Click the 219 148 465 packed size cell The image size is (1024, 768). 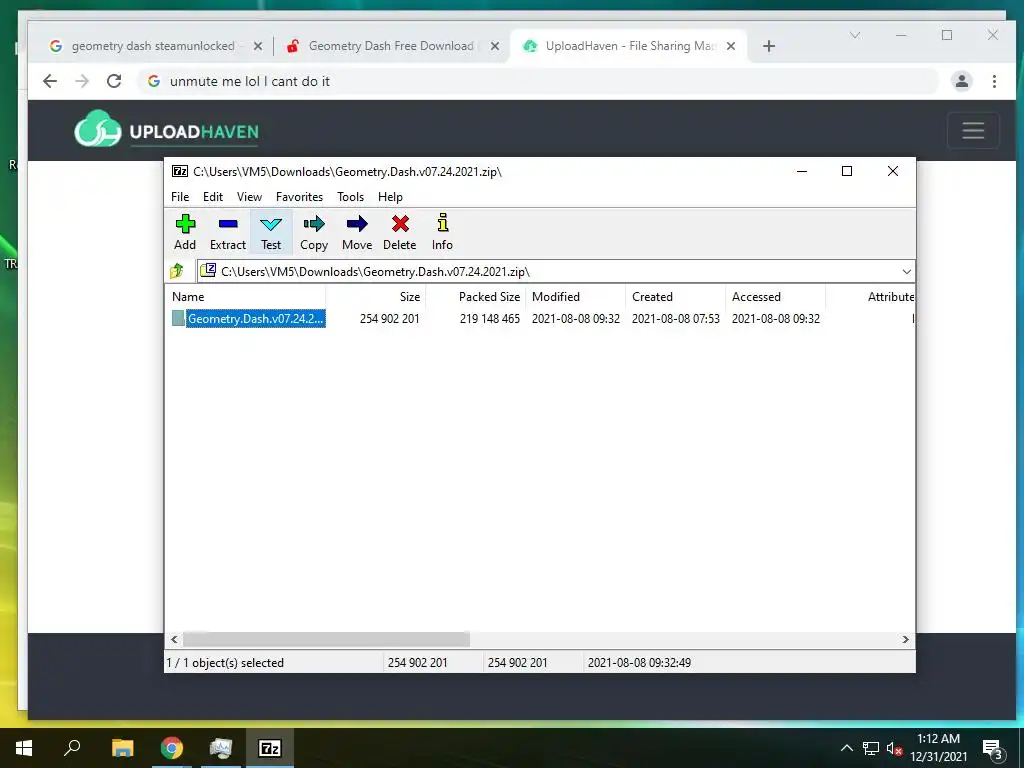(490, 319)
